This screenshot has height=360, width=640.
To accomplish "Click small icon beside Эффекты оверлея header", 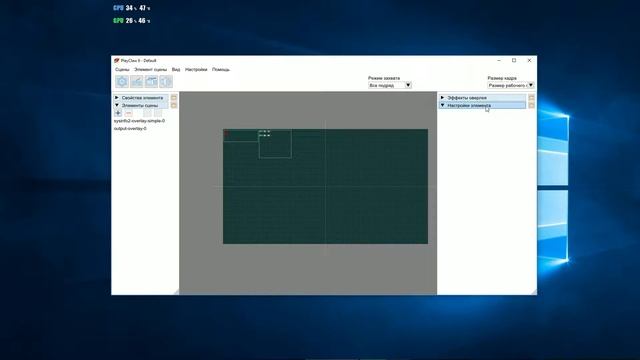I will [x=531, y=98].
